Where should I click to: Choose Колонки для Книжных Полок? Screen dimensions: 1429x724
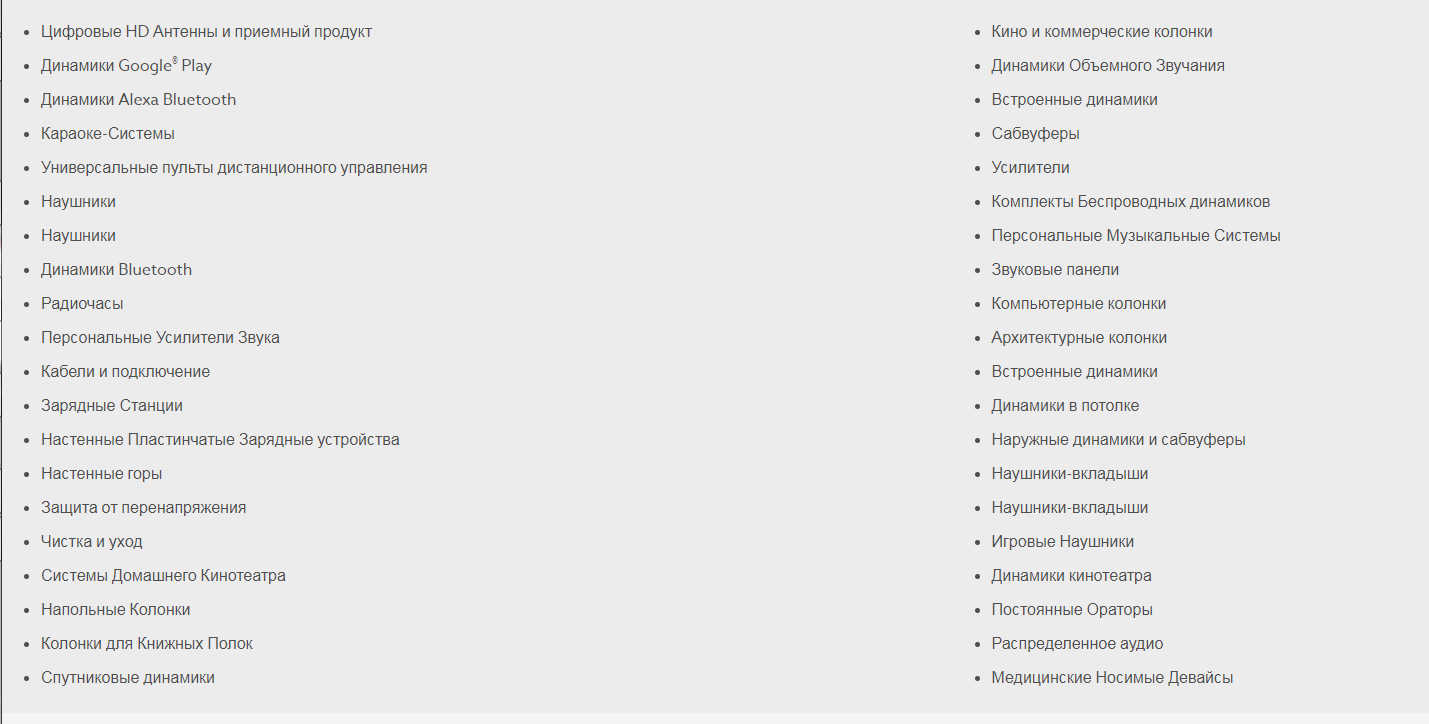[x=147, y=644]
